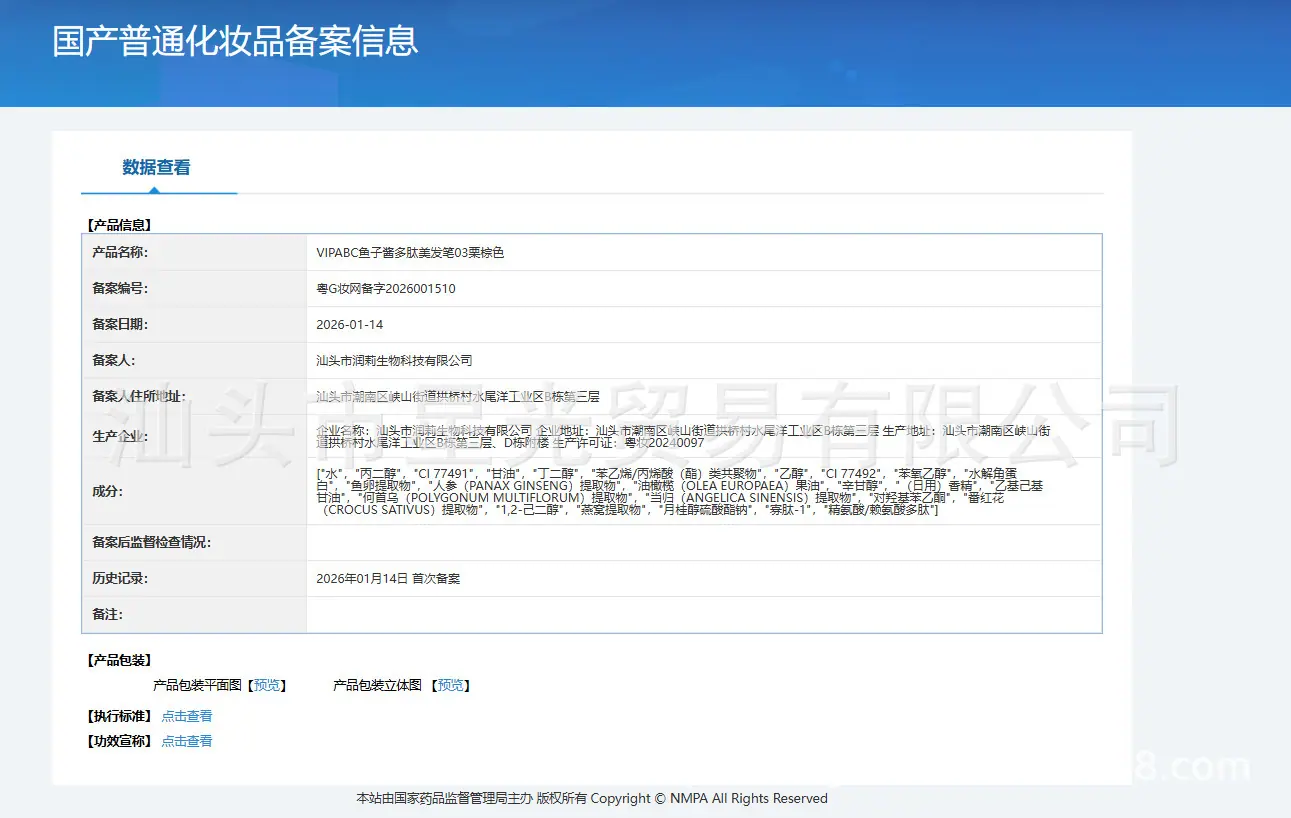Click the 成分 label cell

[x=194, y=491]
